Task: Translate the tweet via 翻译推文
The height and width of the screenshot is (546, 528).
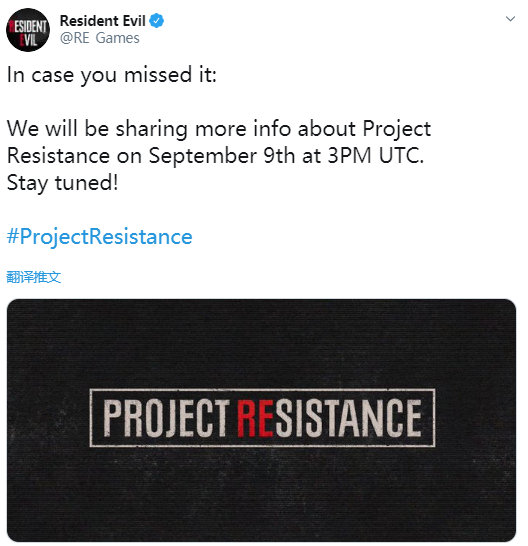Action: (34, 278)
